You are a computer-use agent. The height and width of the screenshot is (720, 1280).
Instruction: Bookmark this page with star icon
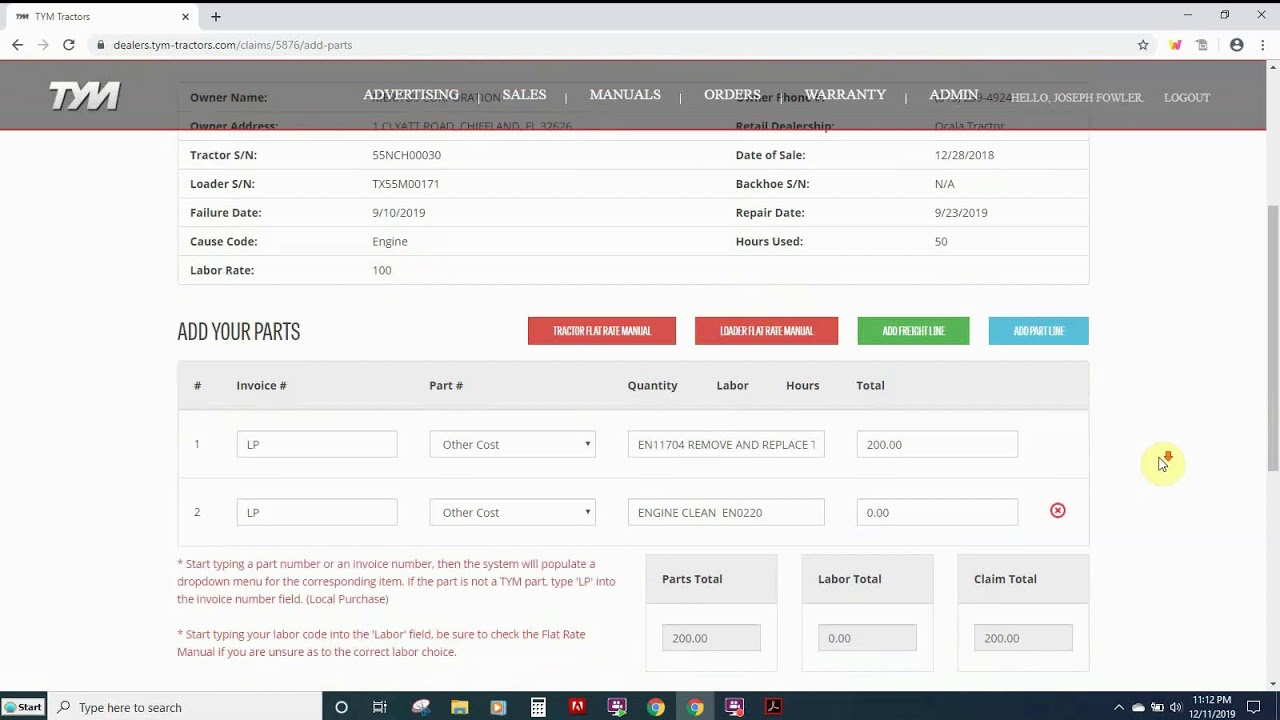(x=1143, y=45)
